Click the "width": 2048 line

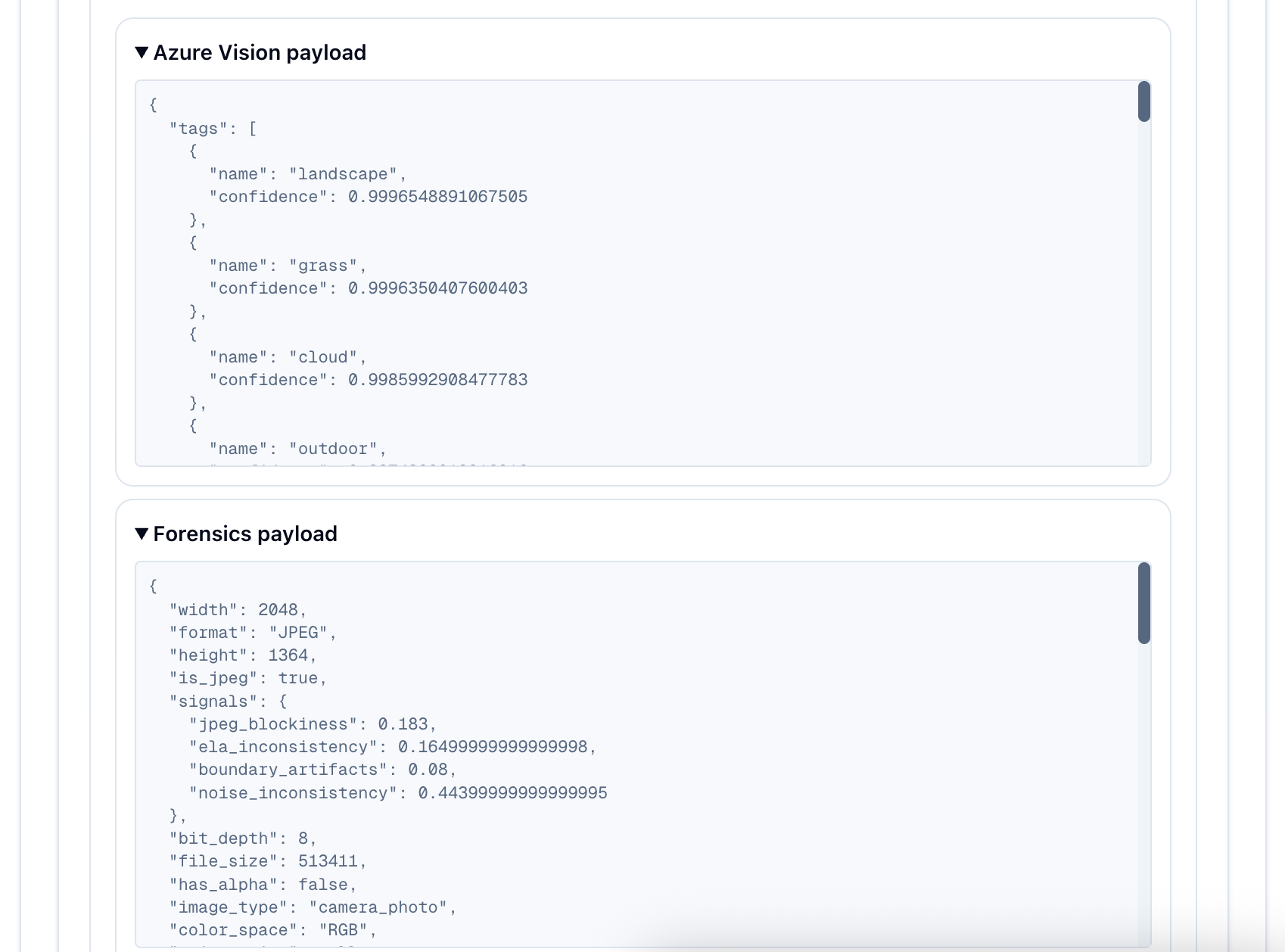tap(238, 610)
